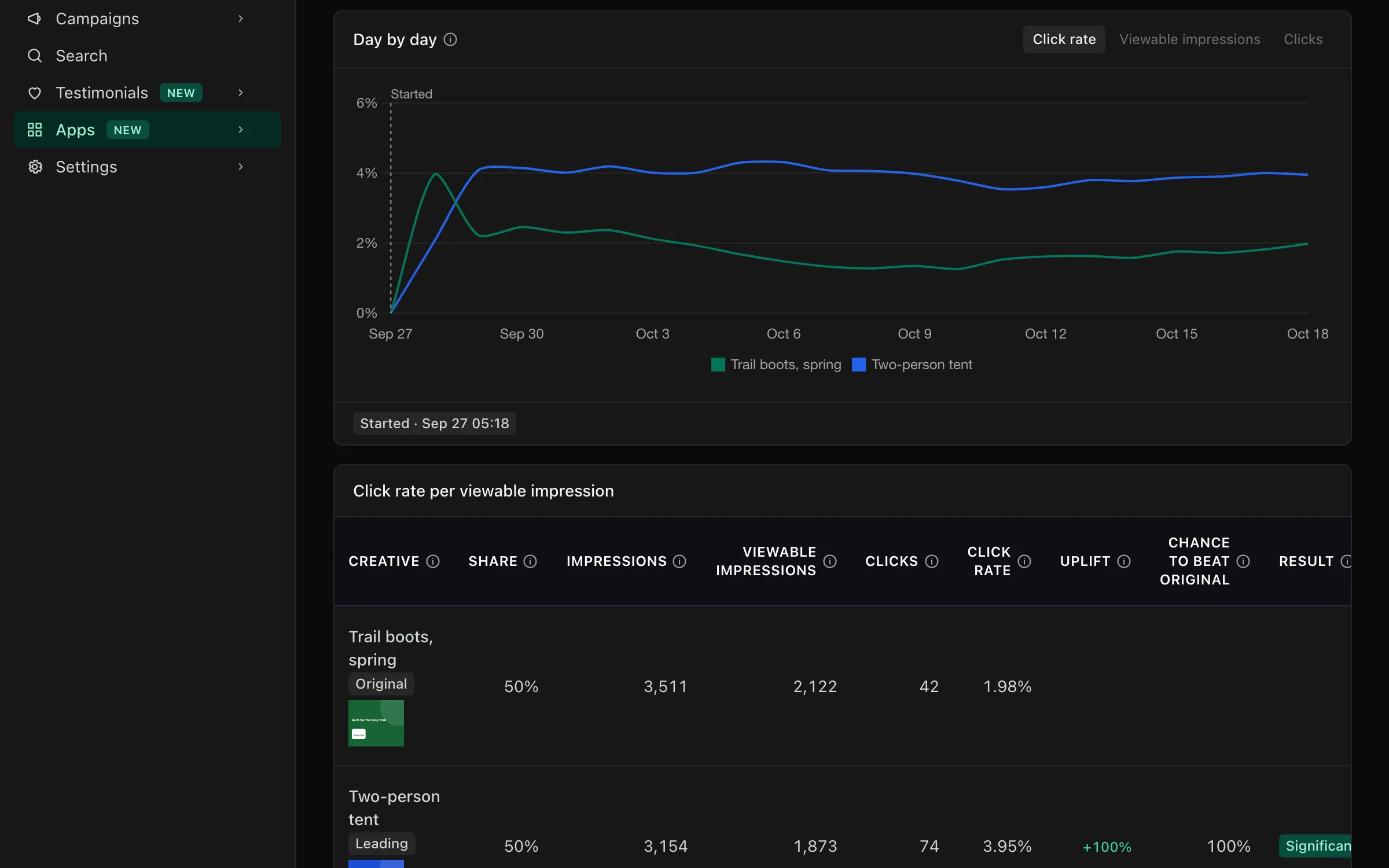The height and width of the screenshot is (868, 1389).
Task: Click blue Two-person tent legend swatch
Action: pyautogui.click(x=859, y=365)
